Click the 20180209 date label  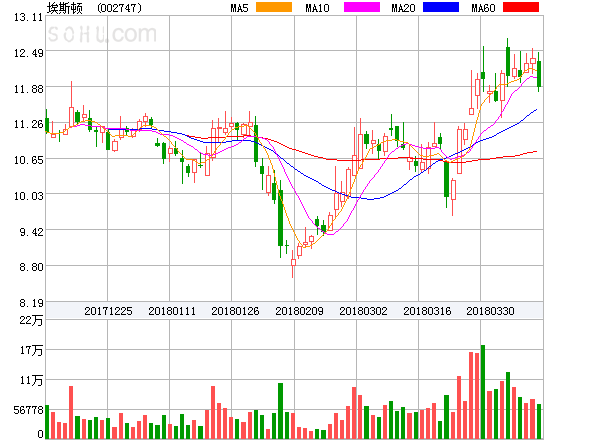pyautogui.click(x=299, y=311)
